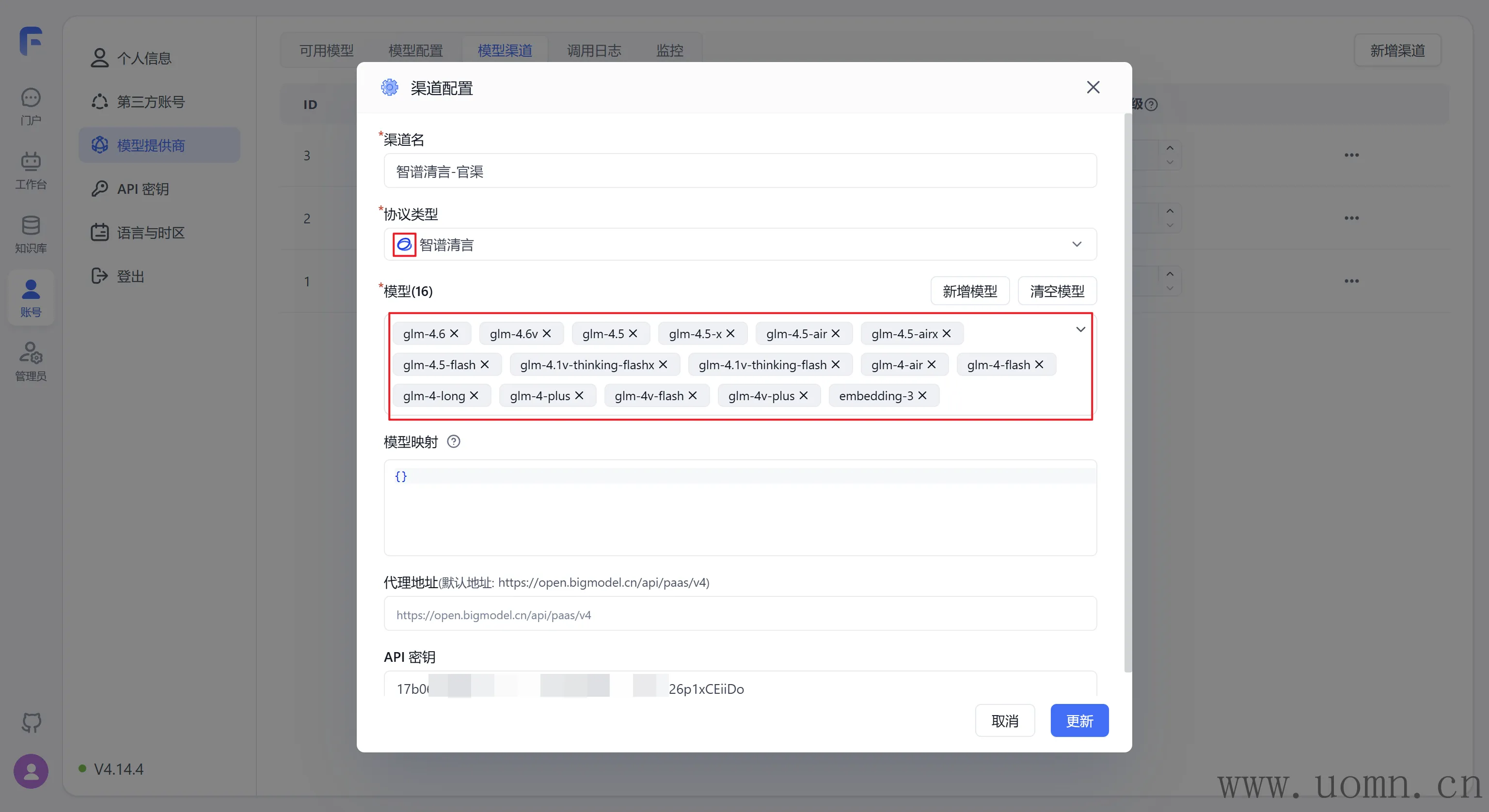Screen dimensions: 1489x812
Task: Expand the 协议类型 protocol dropdown
Action: [x=1077, y=245]
